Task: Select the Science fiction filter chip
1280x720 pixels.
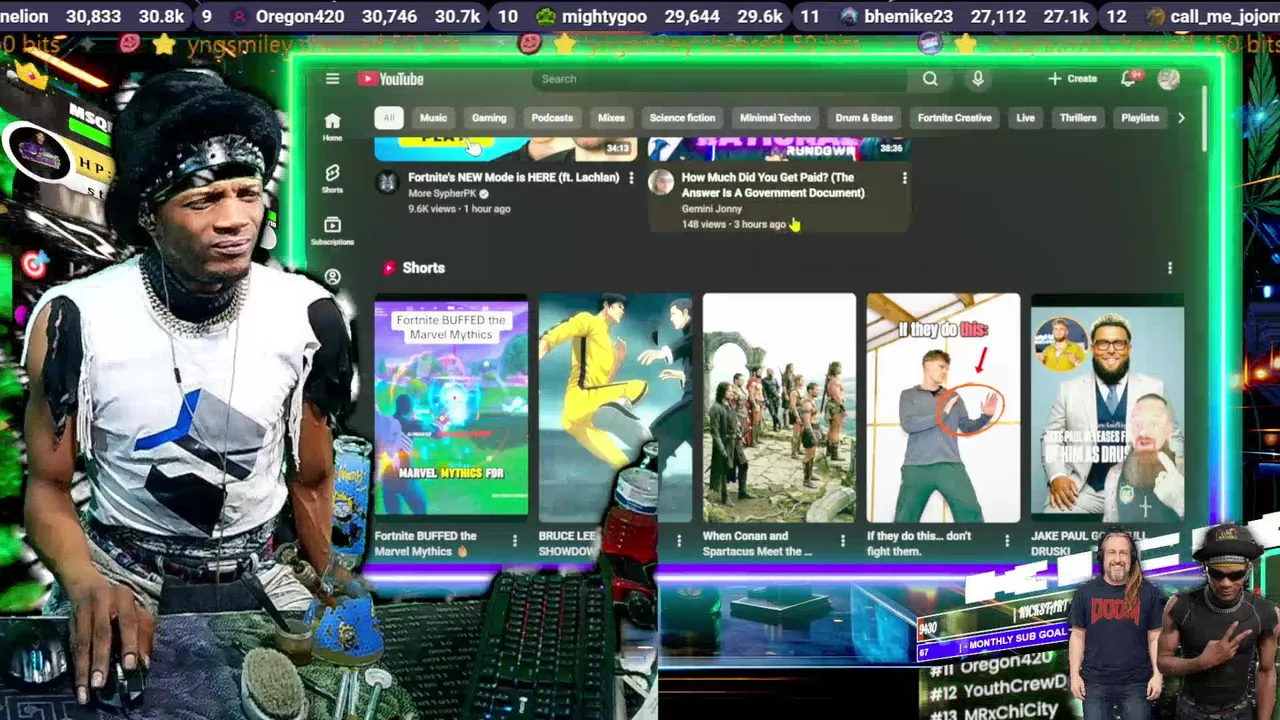Action: pos(682,118)
